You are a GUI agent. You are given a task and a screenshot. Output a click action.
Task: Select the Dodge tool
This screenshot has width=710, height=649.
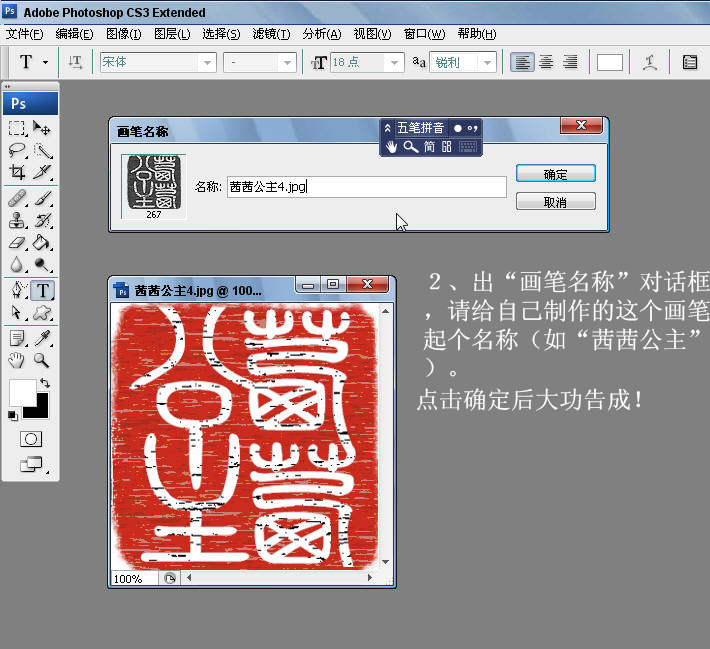tap(43, 264)
